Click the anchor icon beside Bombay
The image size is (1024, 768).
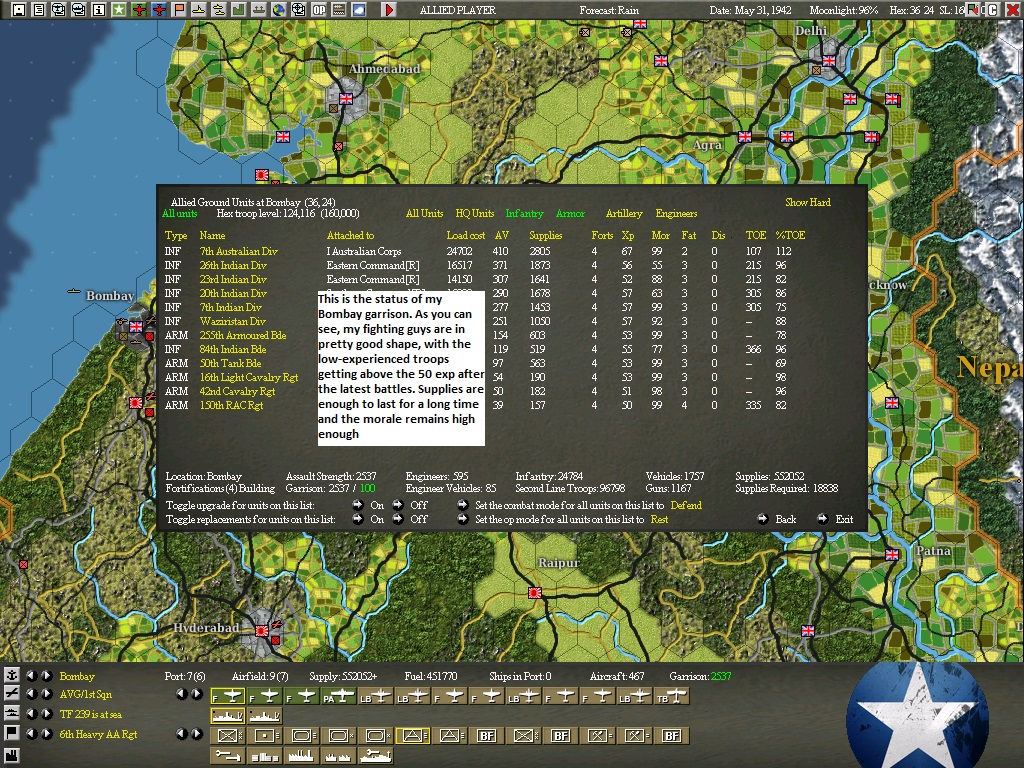point(12,675)
